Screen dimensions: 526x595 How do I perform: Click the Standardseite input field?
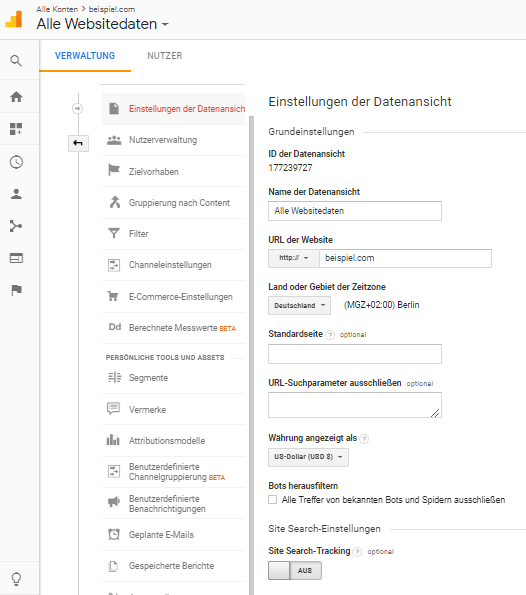(x=355, y=354)
